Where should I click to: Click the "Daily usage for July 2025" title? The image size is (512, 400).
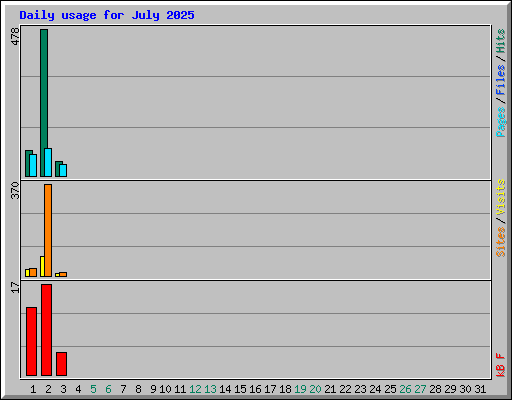(107, 15)
